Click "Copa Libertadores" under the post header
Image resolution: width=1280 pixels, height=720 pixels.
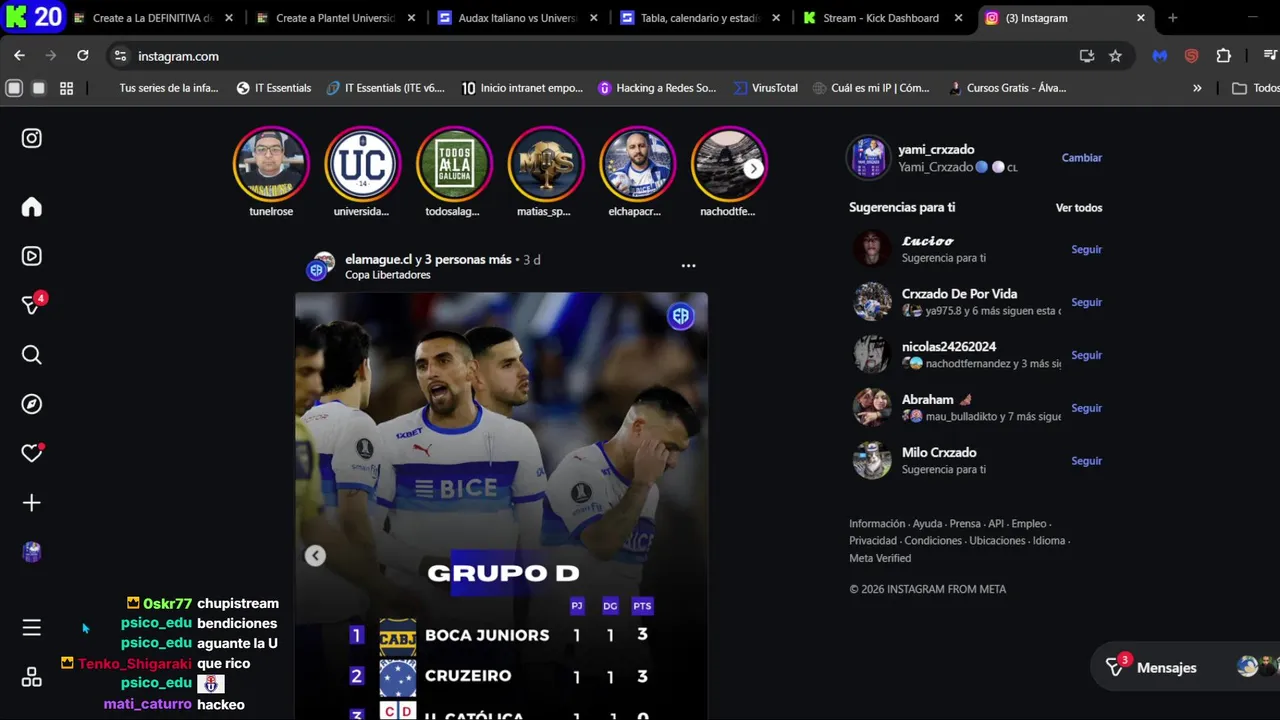pyautogui.click(x=388, y=275)
